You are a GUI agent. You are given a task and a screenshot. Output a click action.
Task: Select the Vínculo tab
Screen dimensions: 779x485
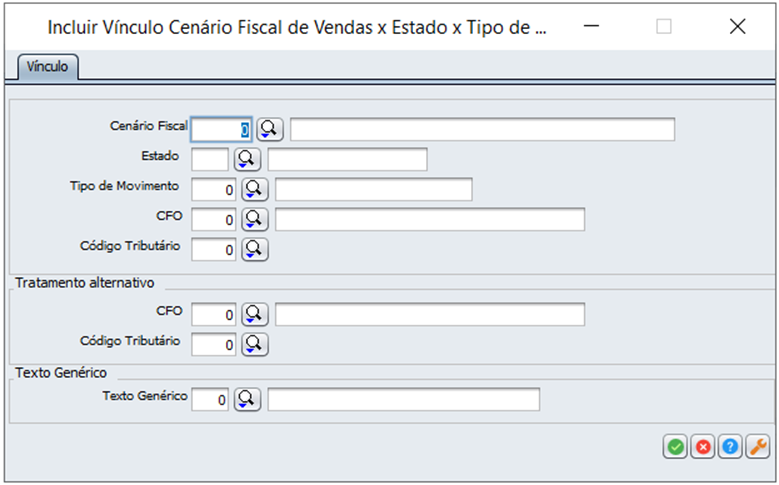(48, 67)
